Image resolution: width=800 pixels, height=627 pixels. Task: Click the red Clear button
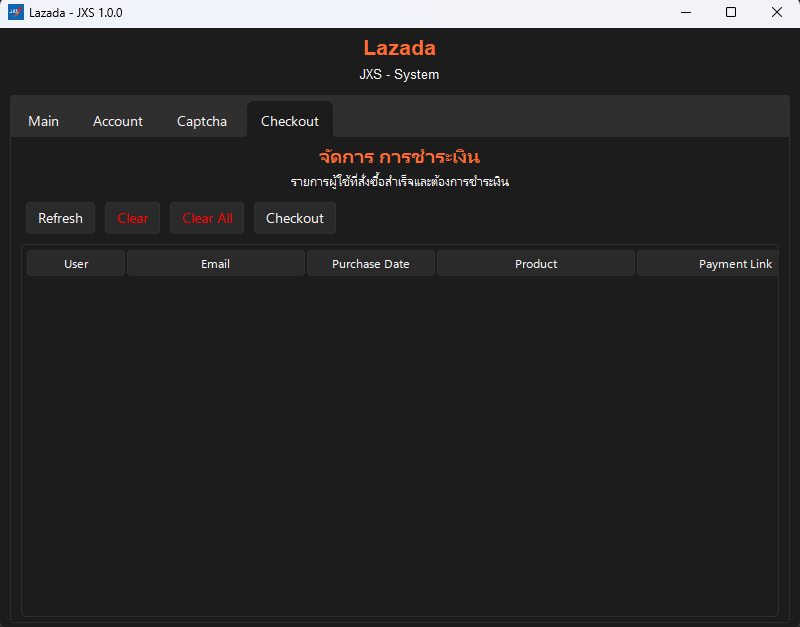(x=133, y=218)
